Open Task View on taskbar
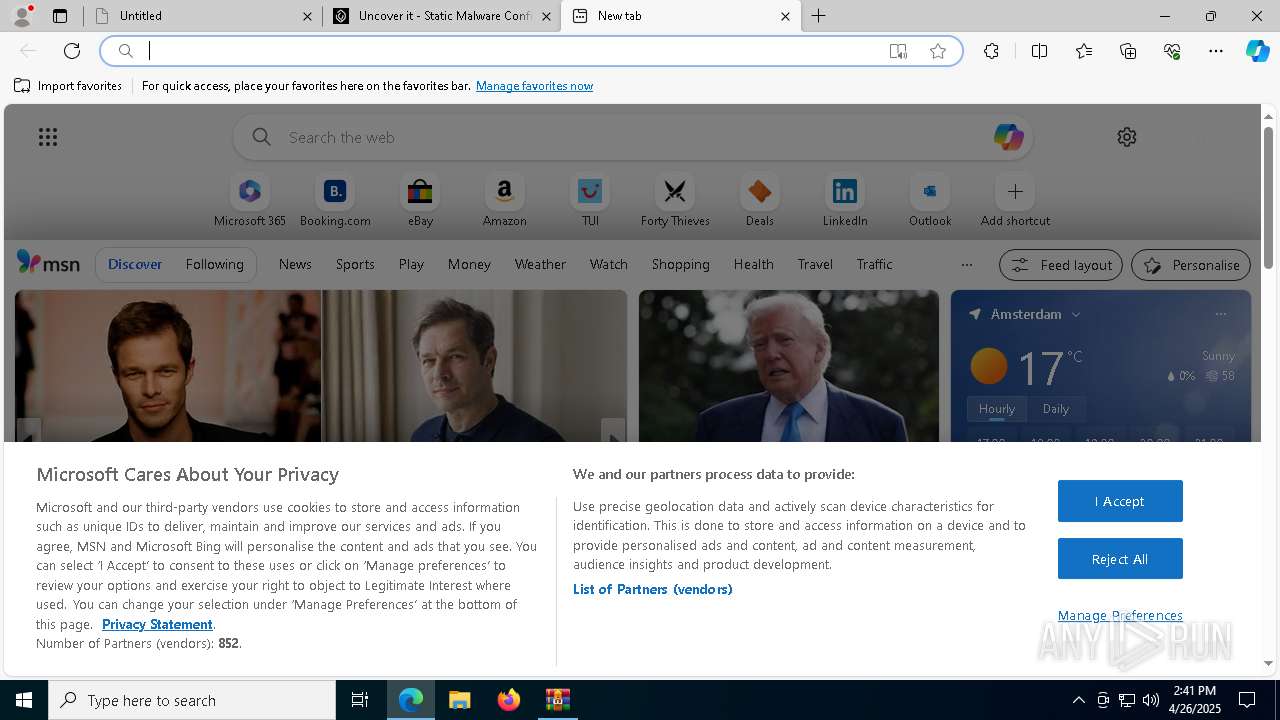 360,700
